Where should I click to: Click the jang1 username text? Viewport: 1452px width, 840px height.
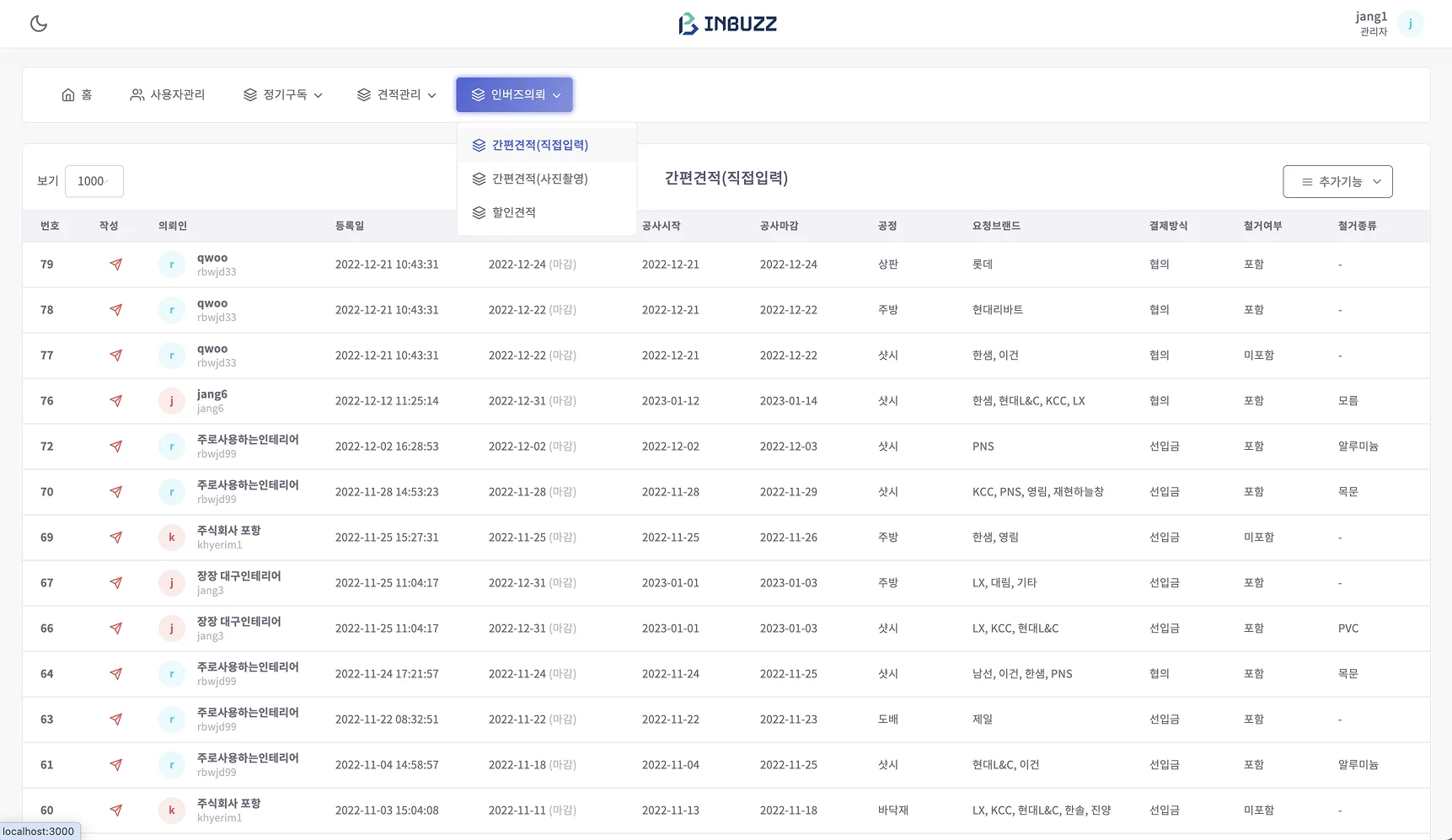click(x=1371, y=17)
